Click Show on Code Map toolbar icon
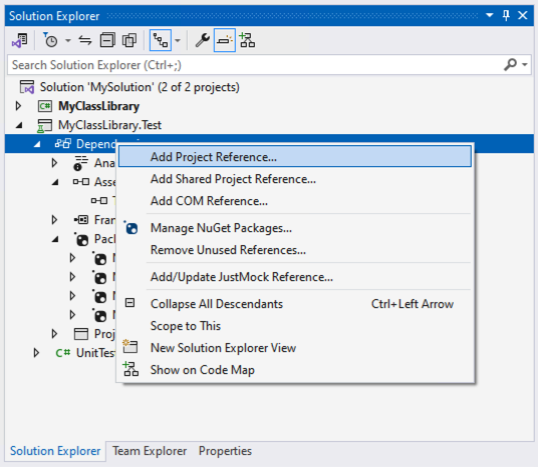 point(247,40)
